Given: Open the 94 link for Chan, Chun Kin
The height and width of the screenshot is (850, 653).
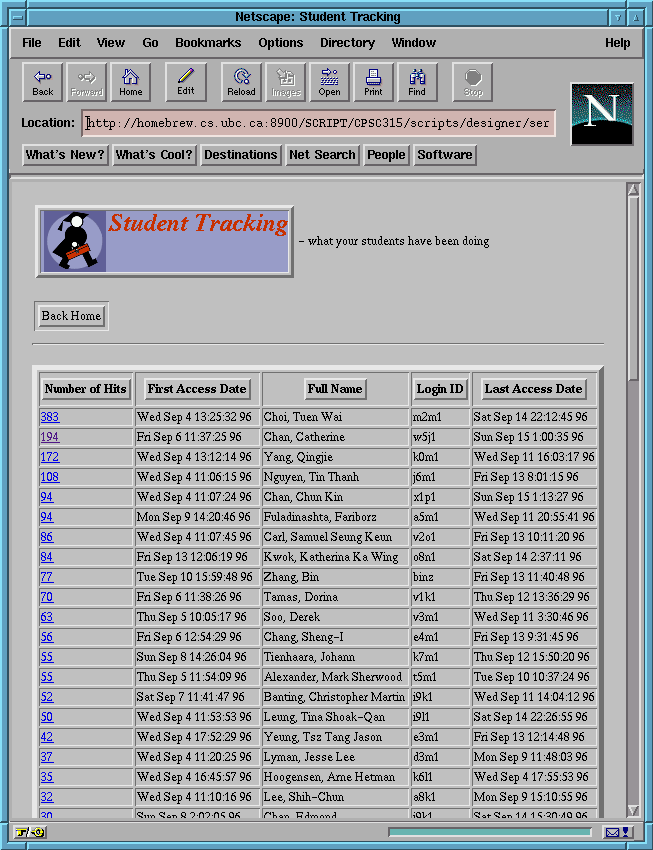Looking at the screenshot, I should (47, 497).
